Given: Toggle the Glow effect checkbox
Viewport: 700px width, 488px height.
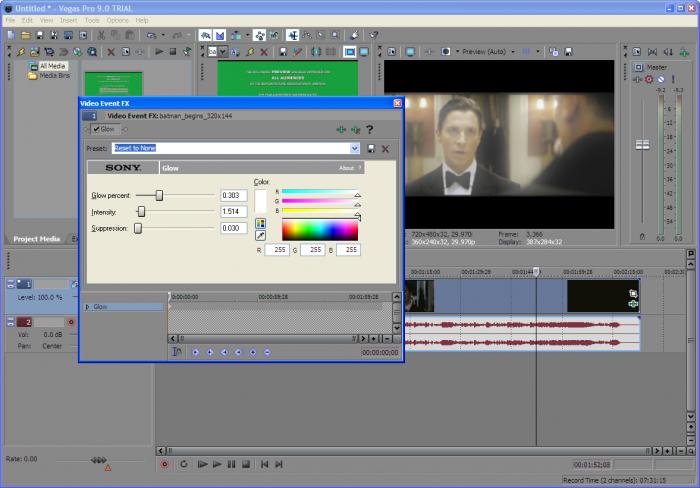Looking at the screenshot, I should (x=96, y=129).
